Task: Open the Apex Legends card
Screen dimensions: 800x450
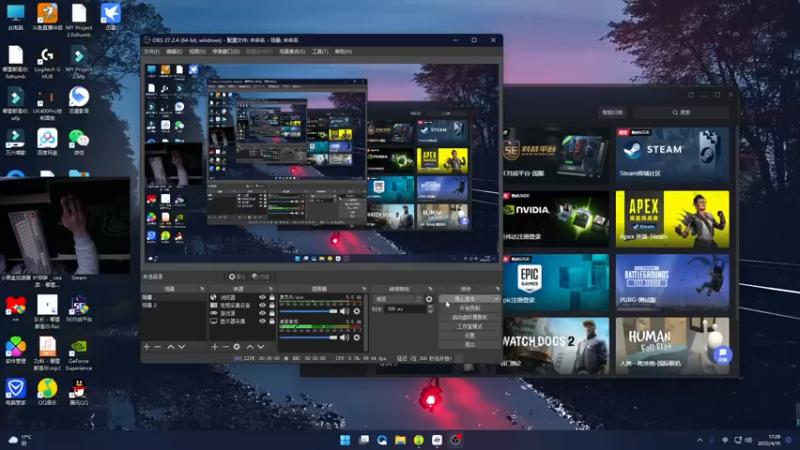Action: (672, 219)
